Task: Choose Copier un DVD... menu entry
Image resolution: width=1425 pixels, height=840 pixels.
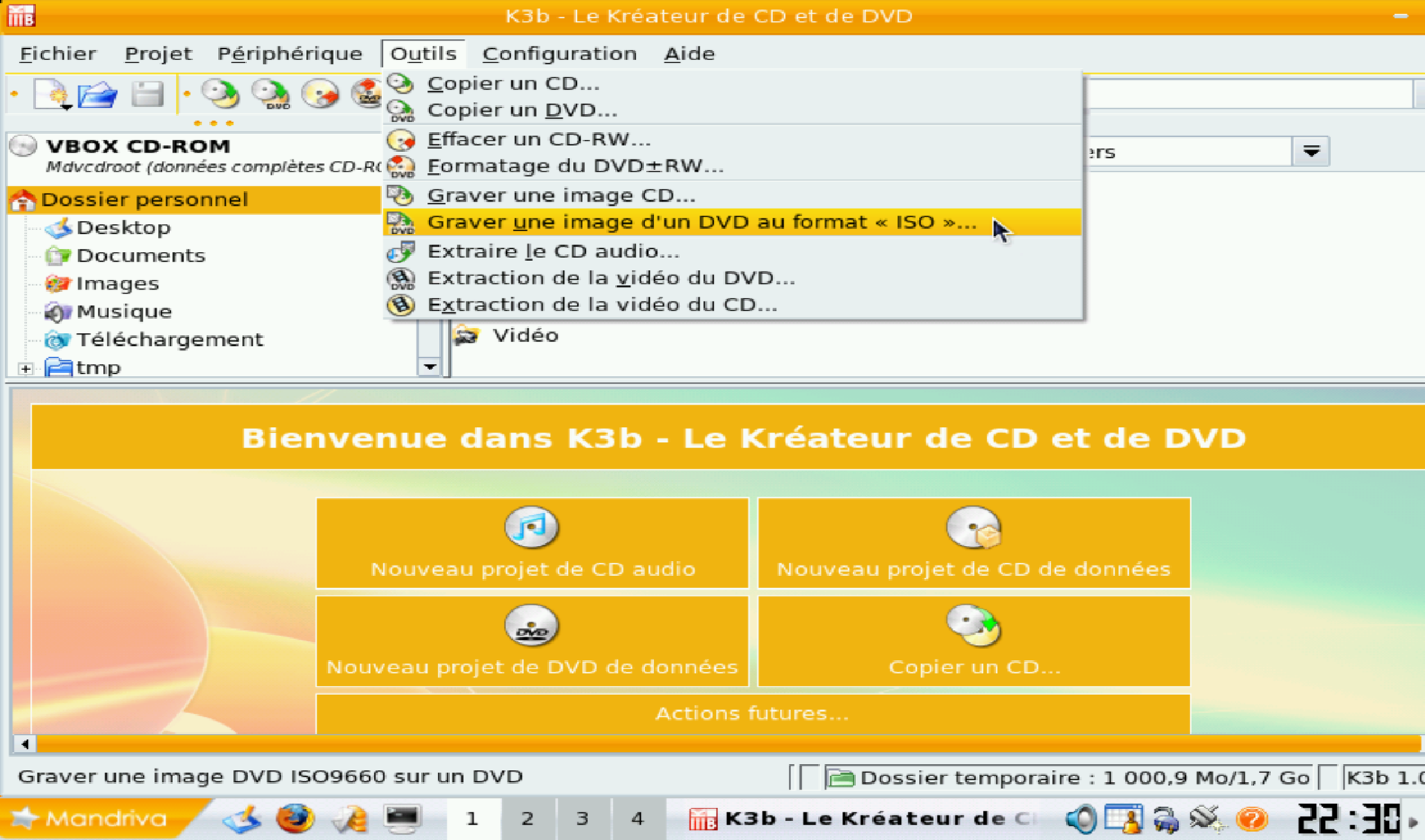Action: [x=732, y=110]
